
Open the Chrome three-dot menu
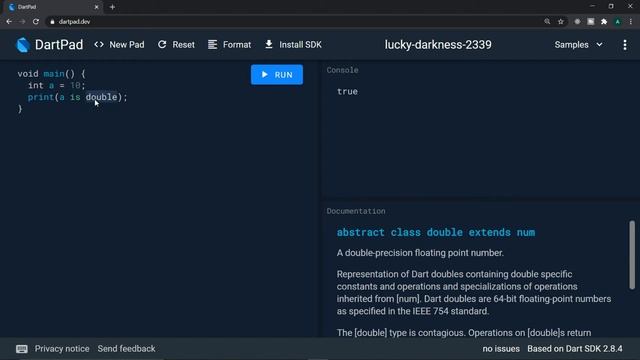631,22
